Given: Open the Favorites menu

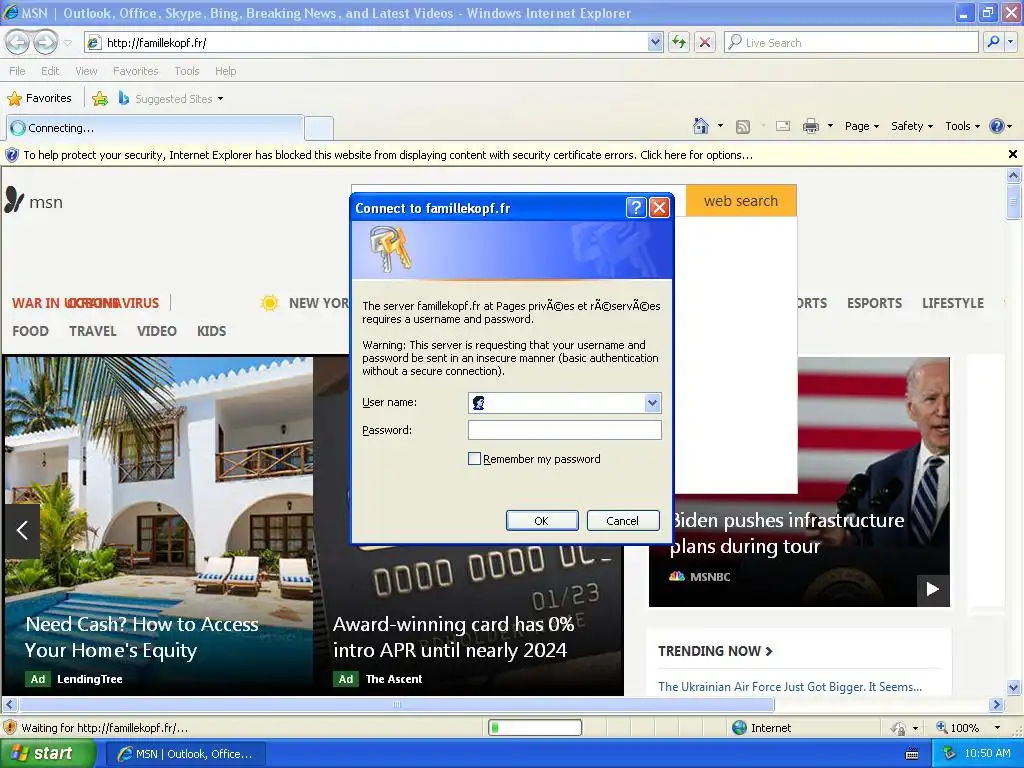Looking at the screenshot, I should click(x=136, y=71).
